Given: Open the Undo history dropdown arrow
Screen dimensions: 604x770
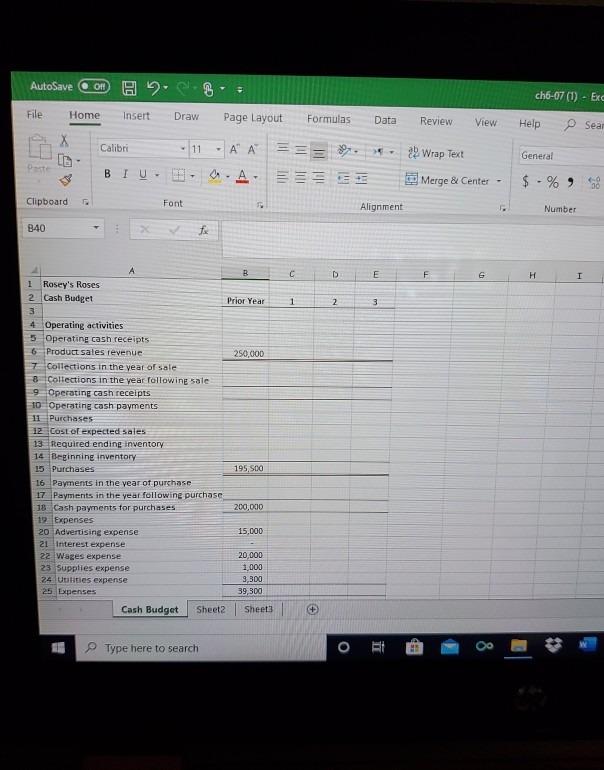Looking at the screenshot, I should (166, 88).
